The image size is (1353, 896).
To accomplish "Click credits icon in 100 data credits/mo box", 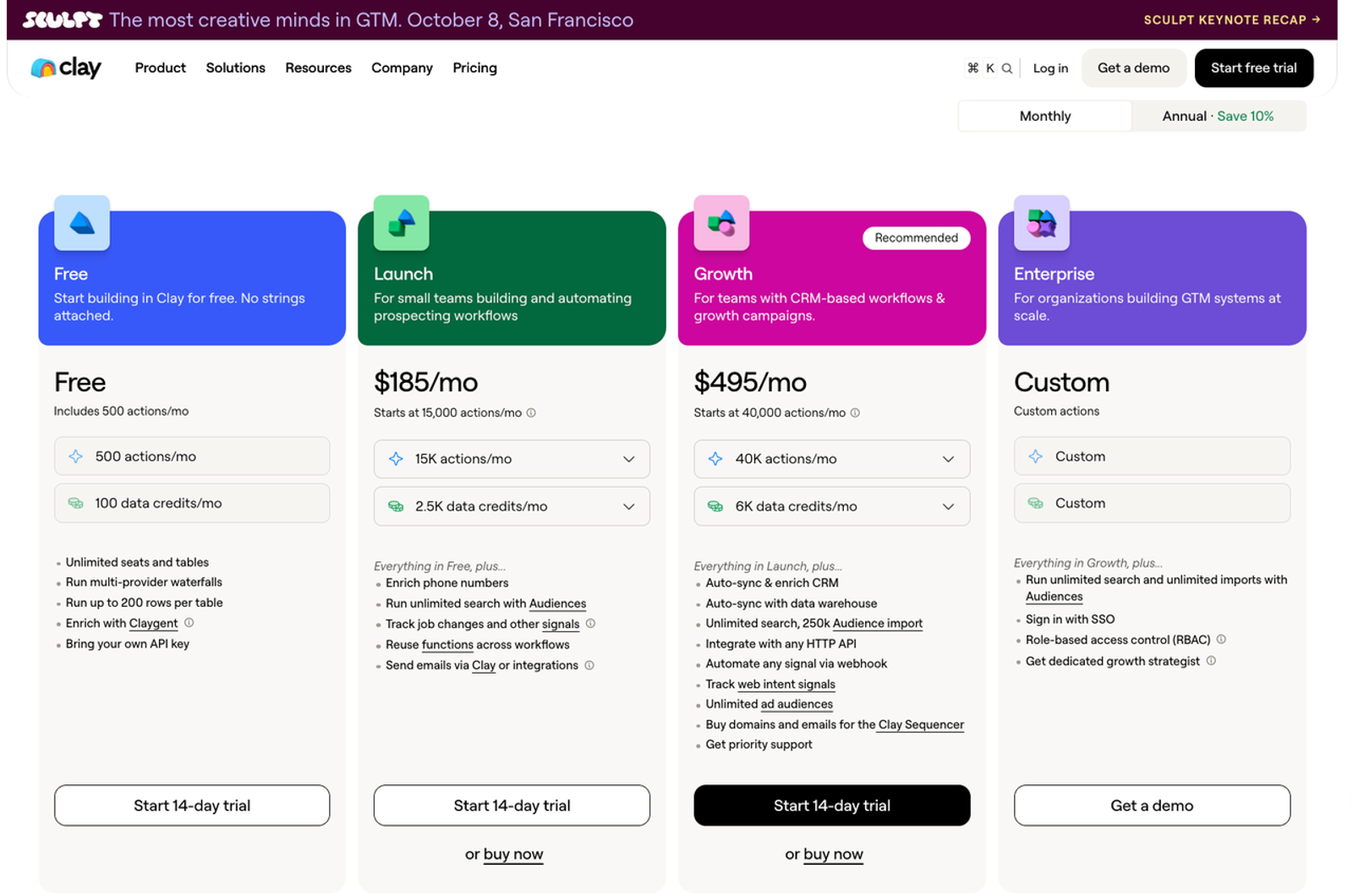I will tap(76, 503).
